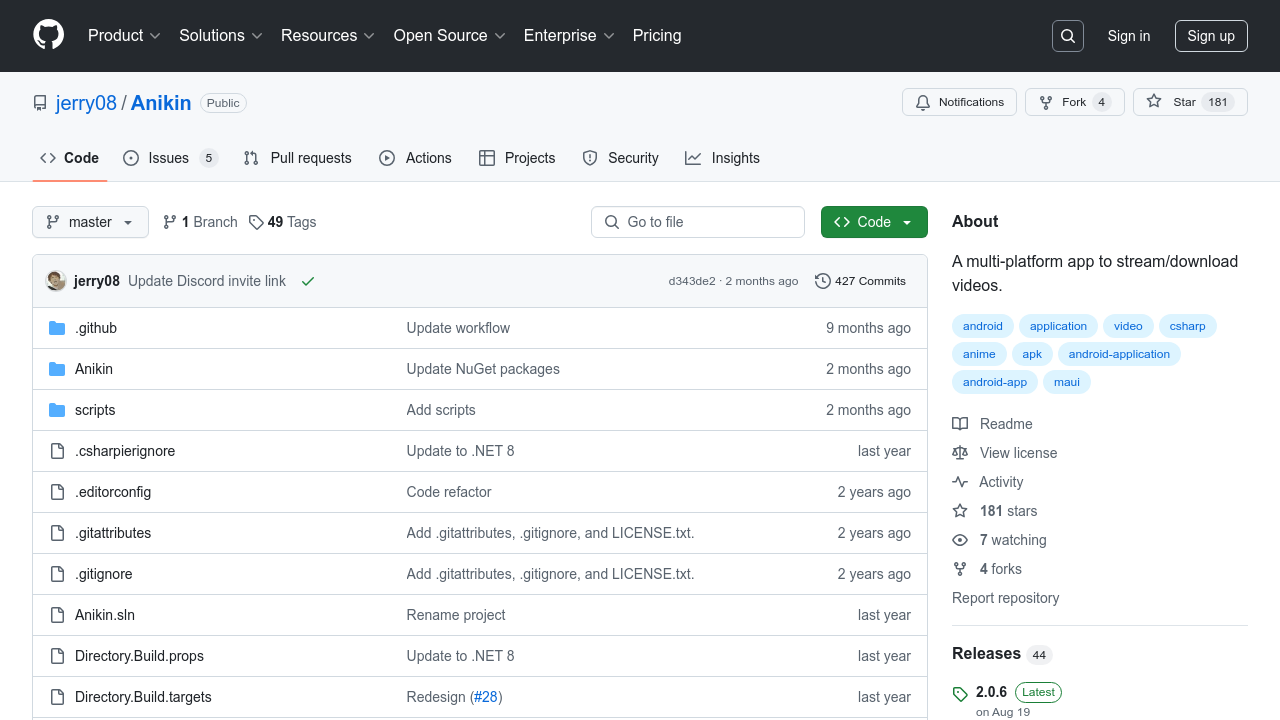
Task: Click jerry08's avatar in the commit row
Action: click(x=56, y=281)
